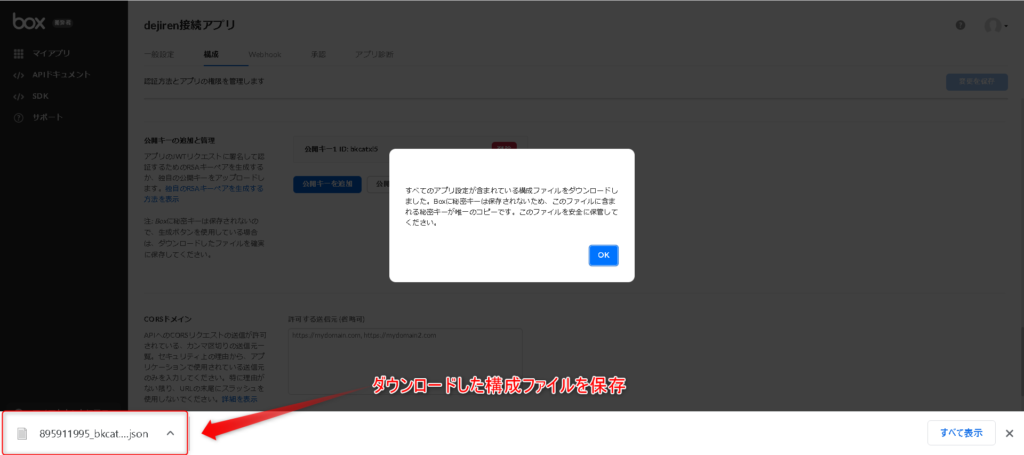Select the 構成 tab
Viewport: 1024px width, 455px height.
click(x=211, y=54)
